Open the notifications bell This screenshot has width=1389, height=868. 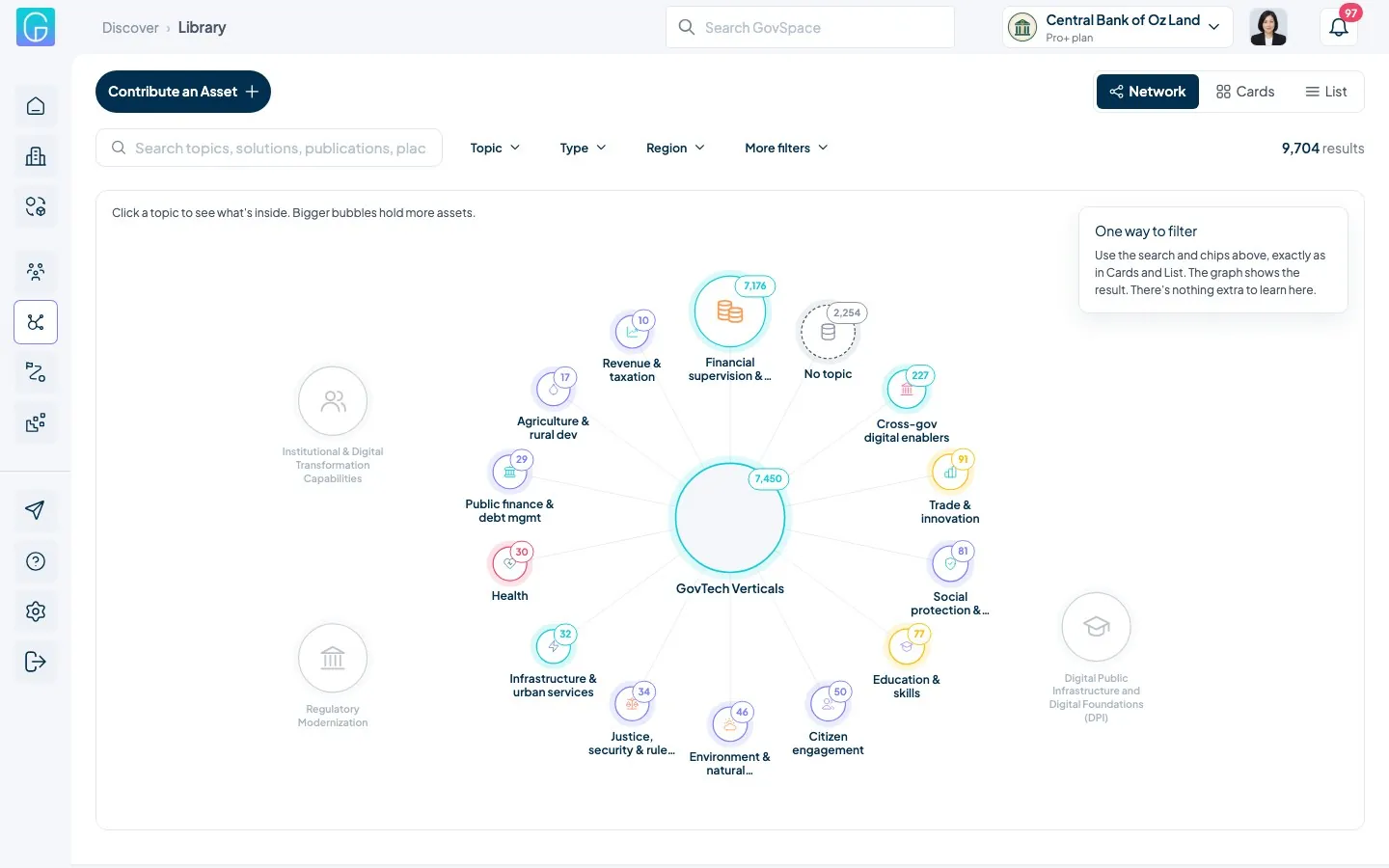pos(1339,27)
